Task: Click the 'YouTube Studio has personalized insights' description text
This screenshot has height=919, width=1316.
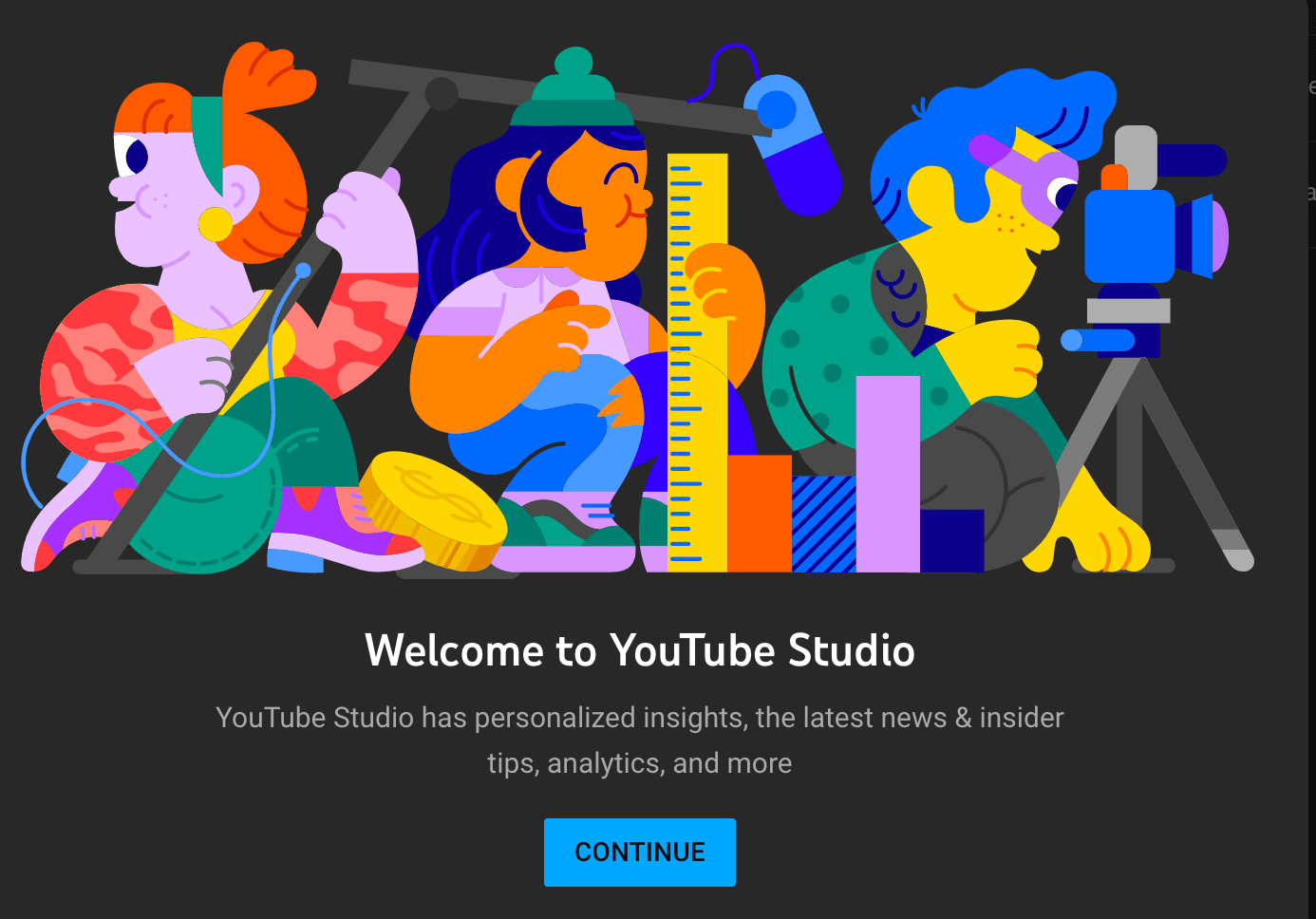Action: 640,741
